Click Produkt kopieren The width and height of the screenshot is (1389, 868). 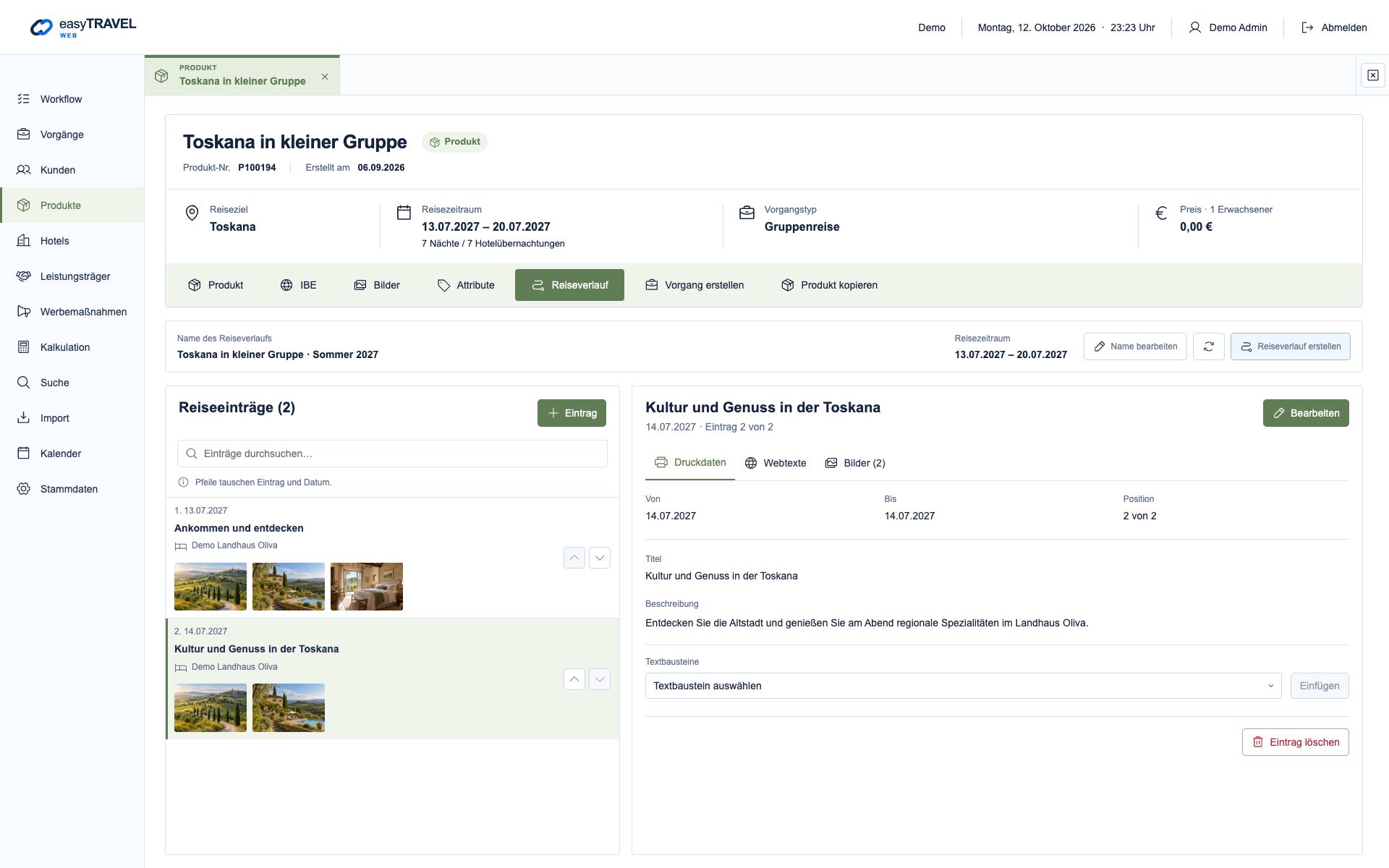point(830,285)
